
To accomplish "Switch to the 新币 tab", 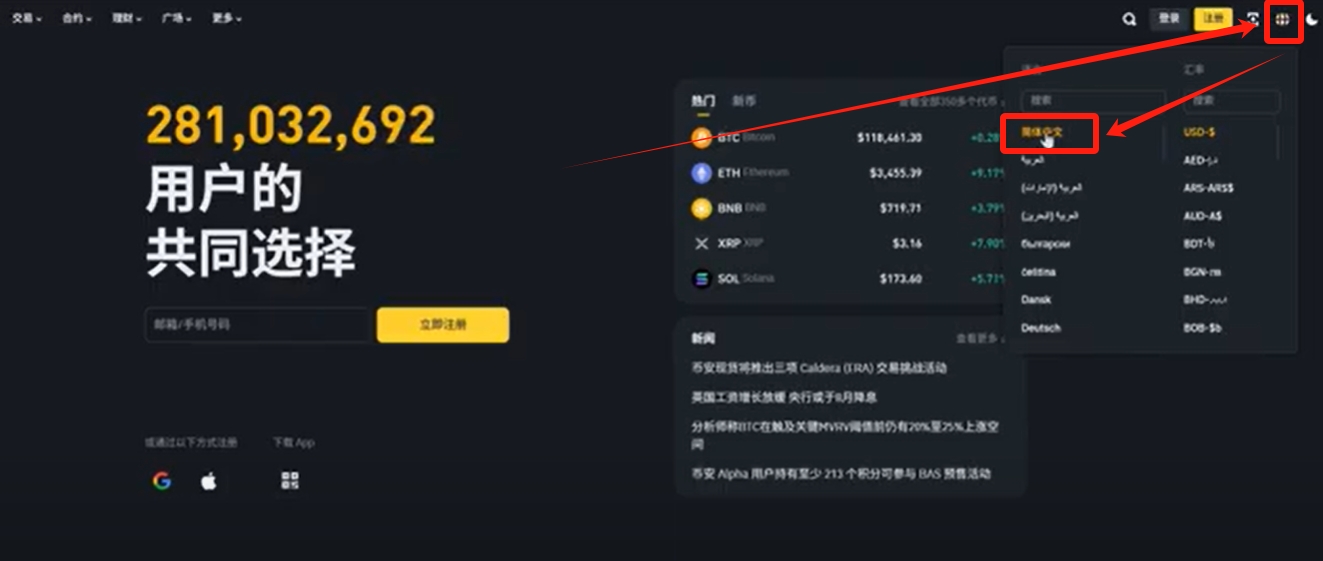I will pos(744,101).
